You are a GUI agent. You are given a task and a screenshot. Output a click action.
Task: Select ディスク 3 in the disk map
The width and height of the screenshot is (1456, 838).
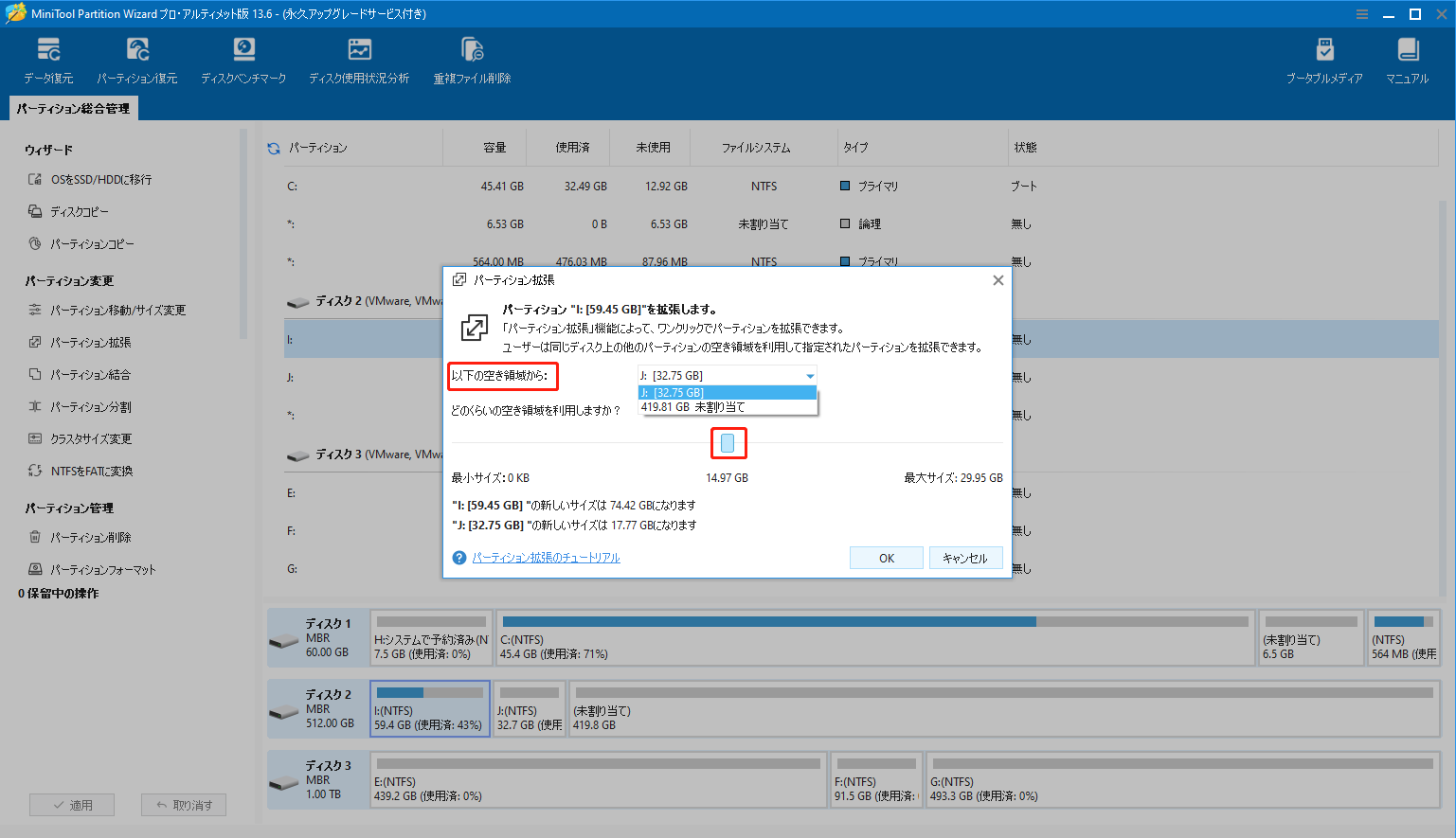click(x=318, y=780)
